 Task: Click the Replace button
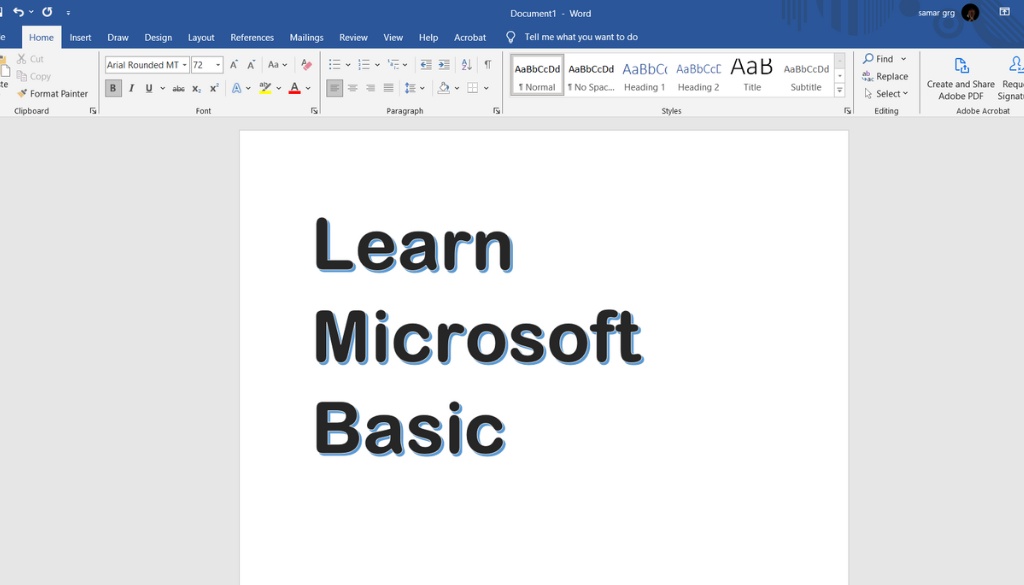coord(885,76)
